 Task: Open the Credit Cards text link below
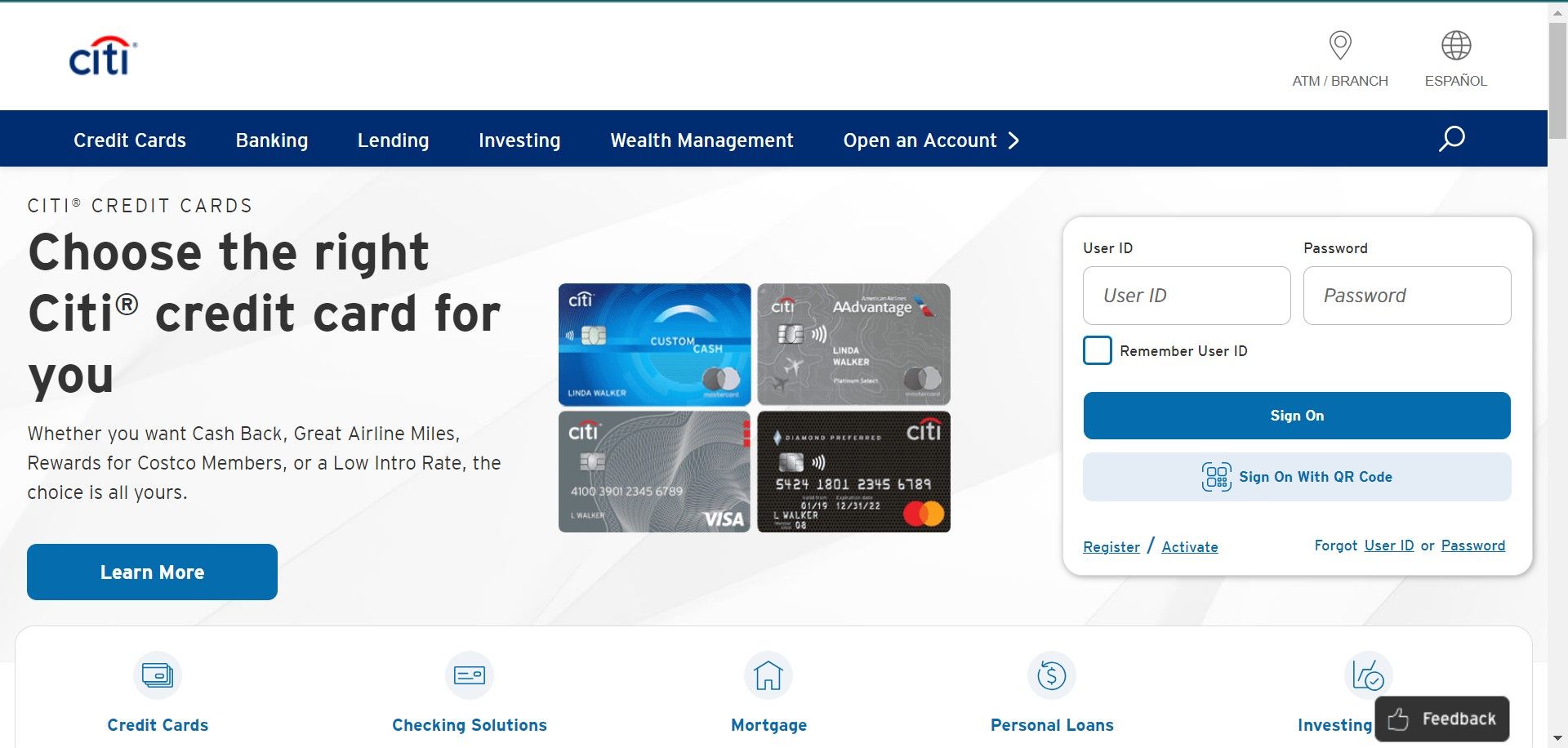[158, 725]
